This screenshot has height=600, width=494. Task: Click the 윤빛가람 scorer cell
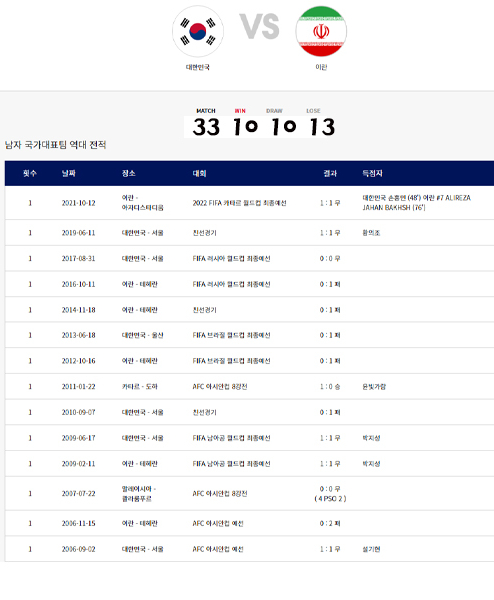pyautogui.click(x=374, y=387)
